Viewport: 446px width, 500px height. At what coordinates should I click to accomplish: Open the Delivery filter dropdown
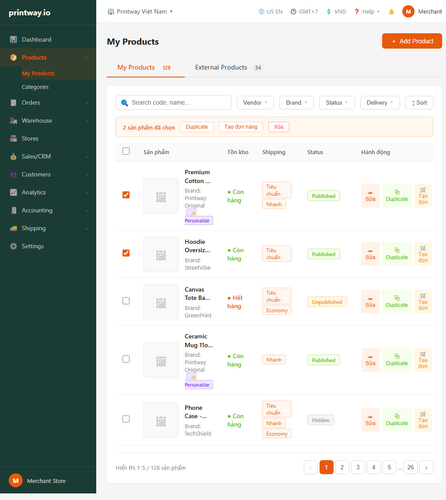click(x=380, y=103)
